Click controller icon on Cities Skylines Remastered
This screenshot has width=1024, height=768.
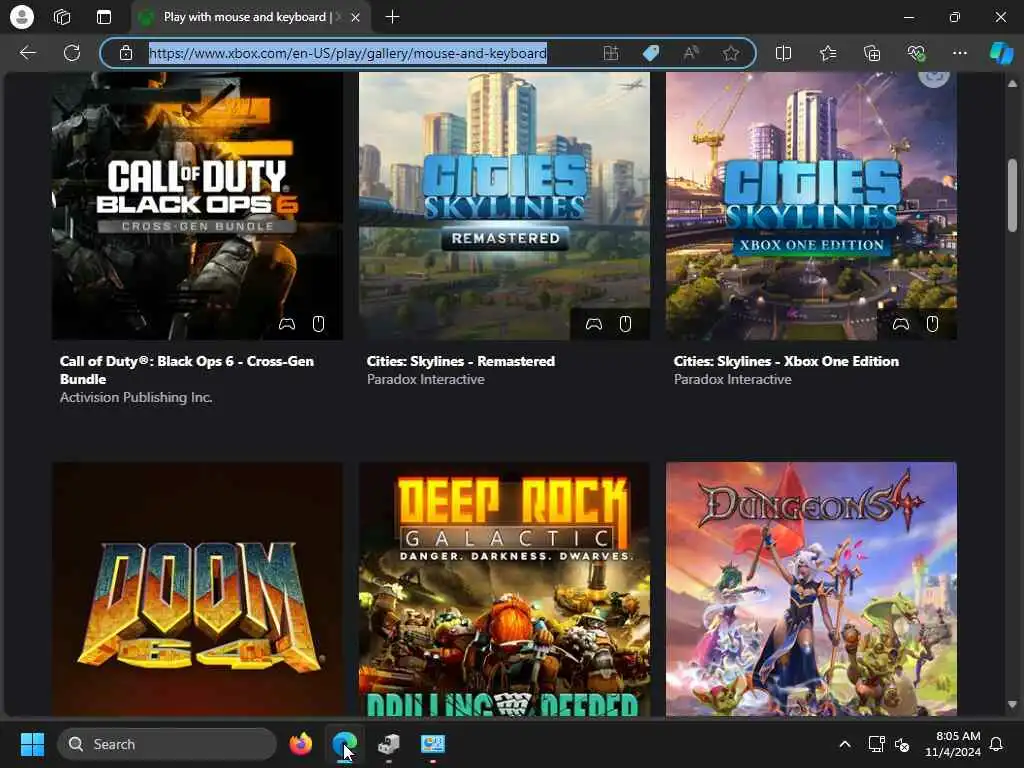click(594, 324)
